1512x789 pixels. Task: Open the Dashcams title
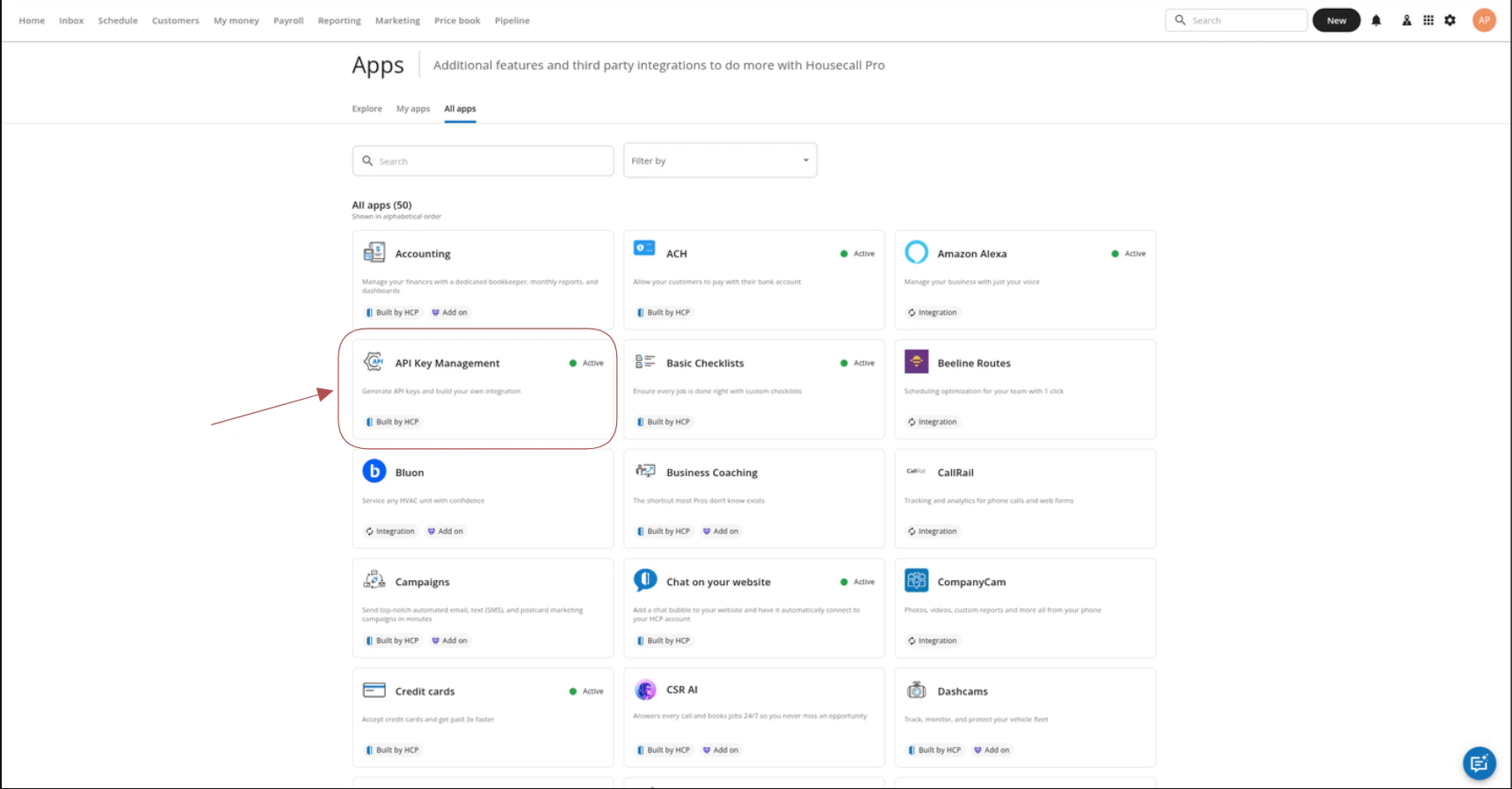tap(963, 691)
